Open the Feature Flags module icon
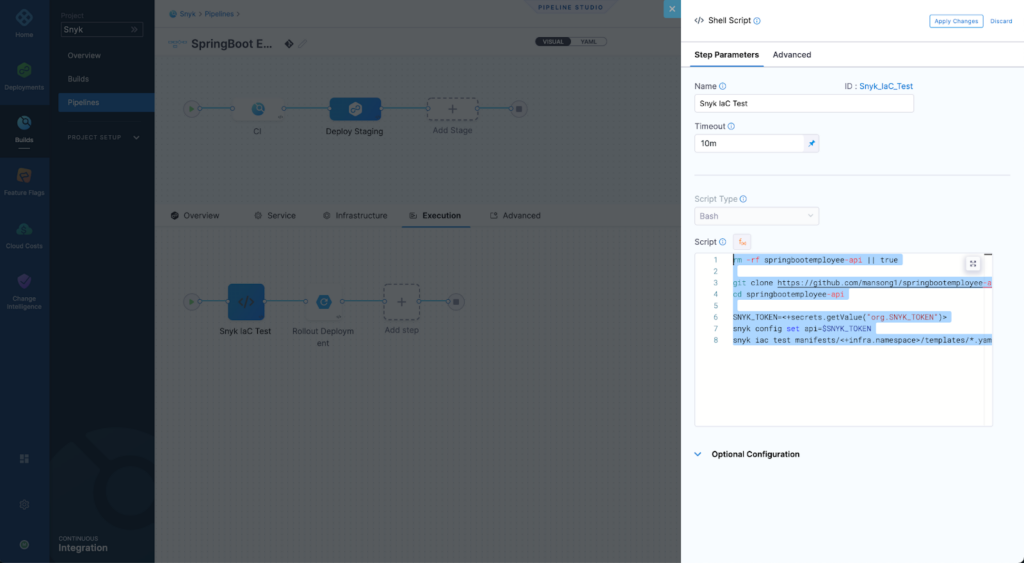 pos(24,176)
